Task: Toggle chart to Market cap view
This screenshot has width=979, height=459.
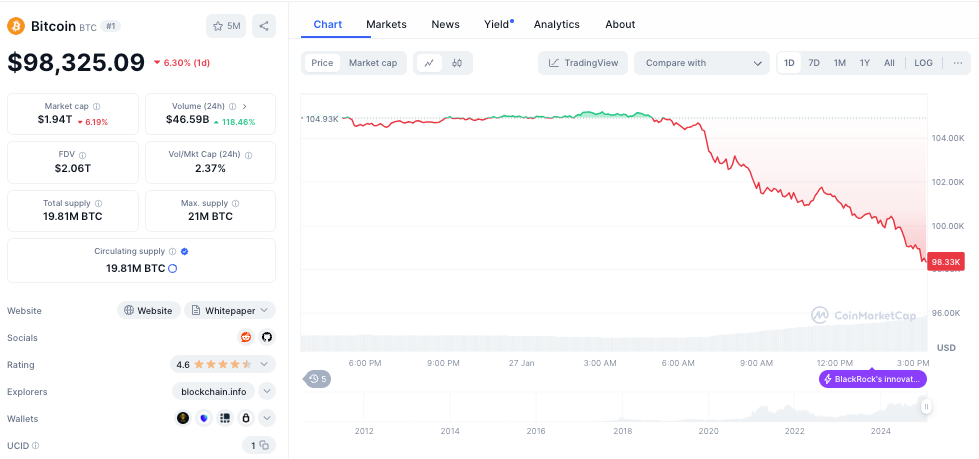Action: pyautogui.click(x=372, y=63)
